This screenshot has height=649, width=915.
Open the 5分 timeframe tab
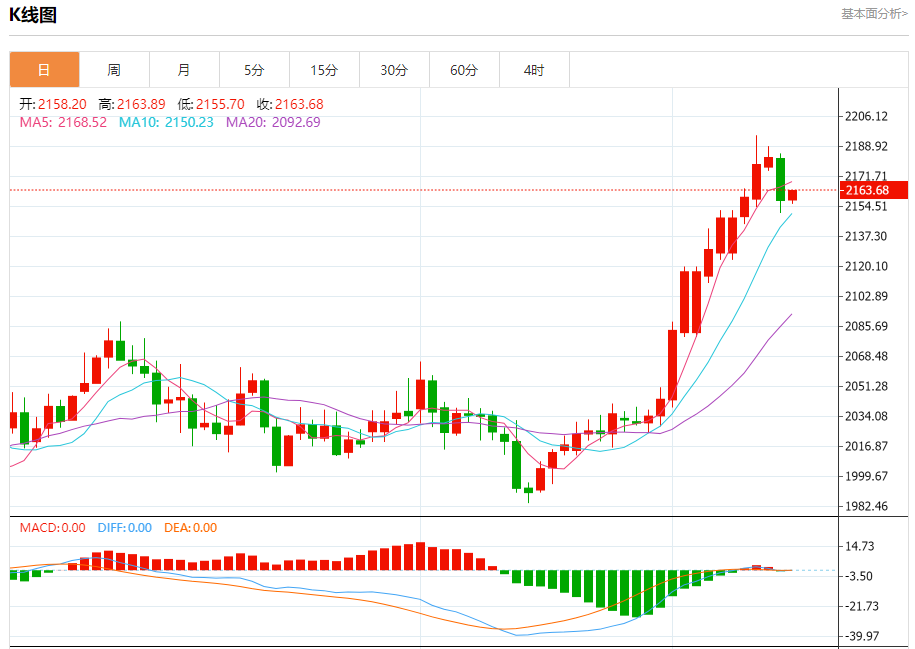(x=254, y=70)
